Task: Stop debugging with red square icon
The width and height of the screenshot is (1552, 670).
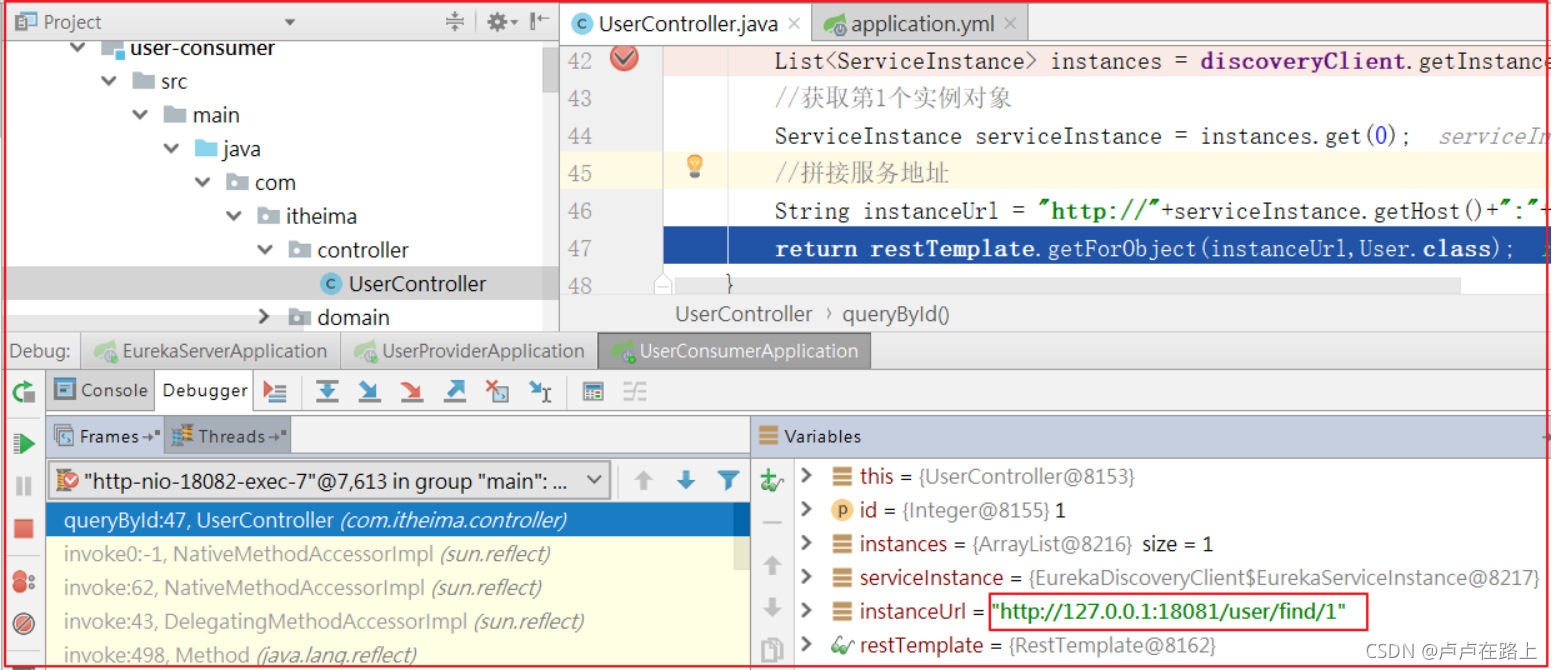Action: click(24, 529)
